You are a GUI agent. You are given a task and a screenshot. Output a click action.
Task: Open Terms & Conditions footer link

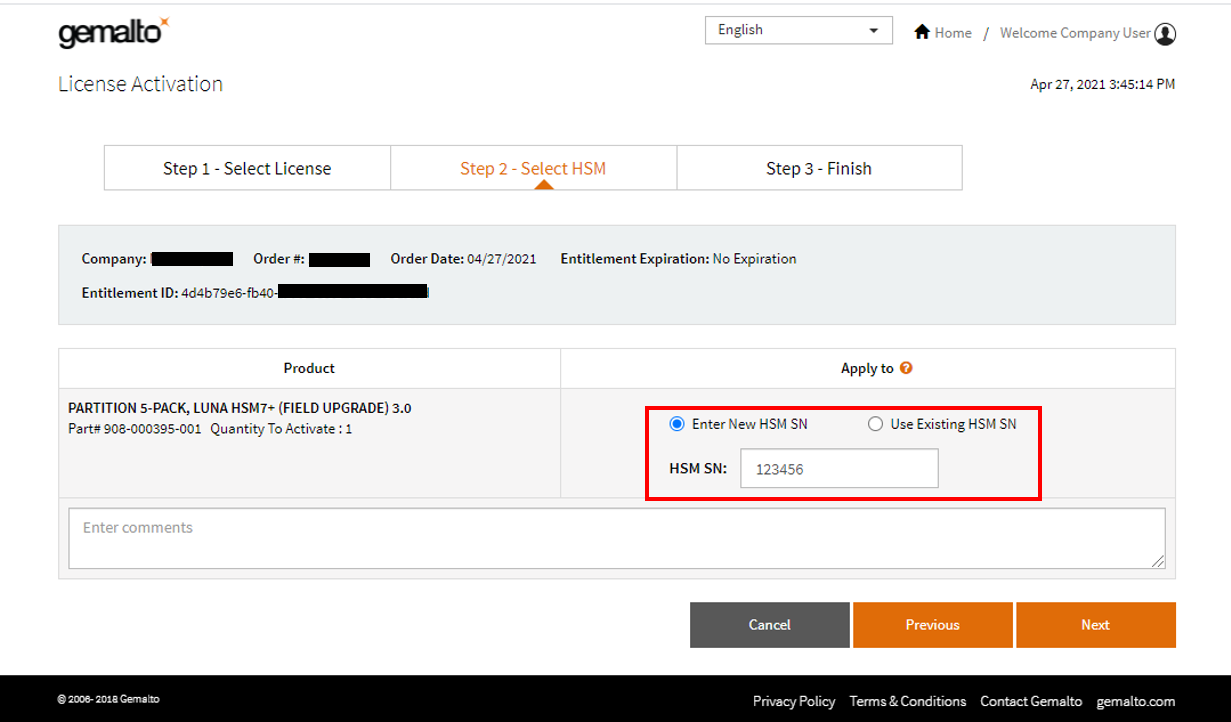[907, 701]
